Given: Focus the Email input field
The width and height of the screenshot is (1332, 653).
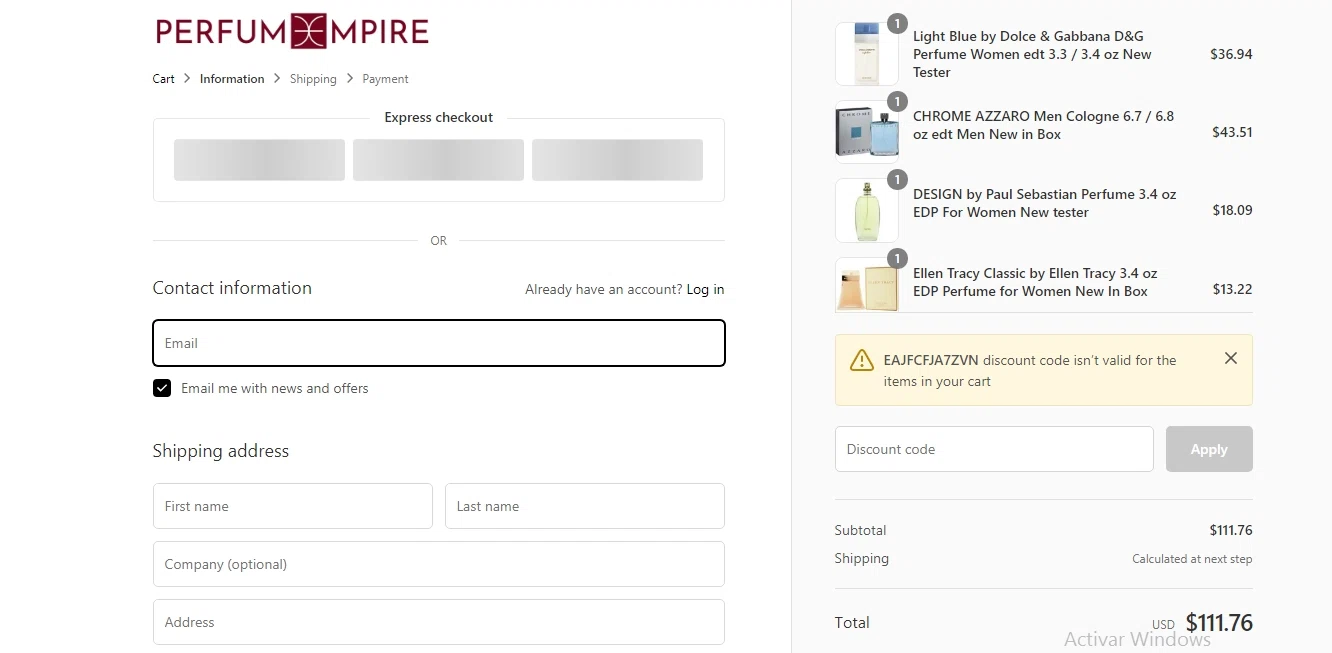Looking at the screenshot, I should coord(439,343).
